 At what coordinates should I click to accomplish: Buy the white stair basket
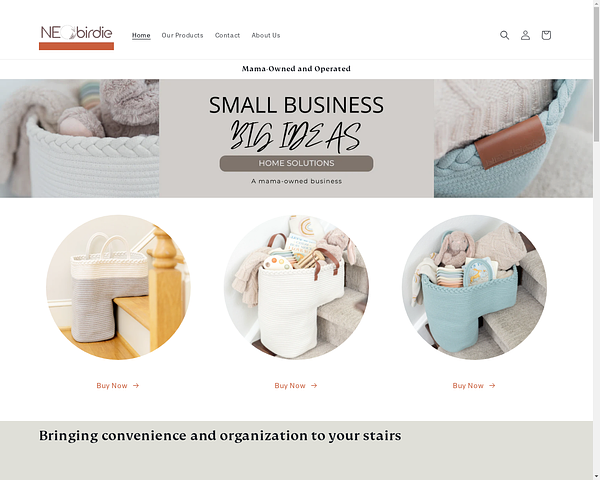296,385
